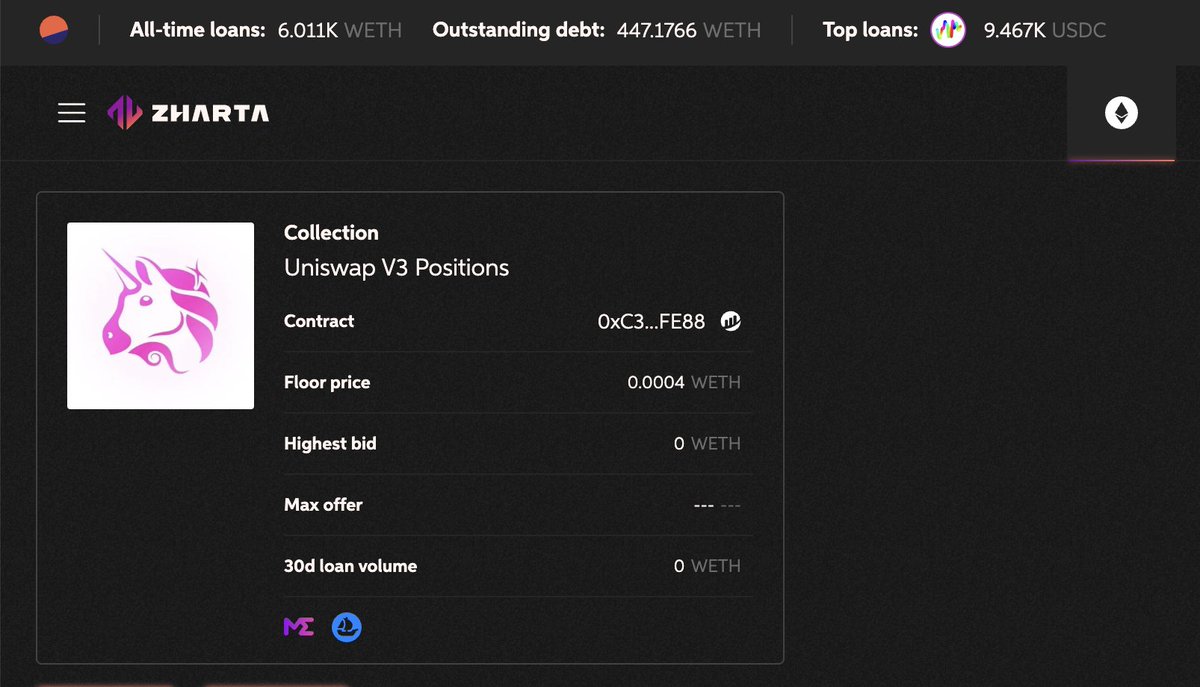
Task: Open the Ethereum network selector
Action: pos(1121,113)
